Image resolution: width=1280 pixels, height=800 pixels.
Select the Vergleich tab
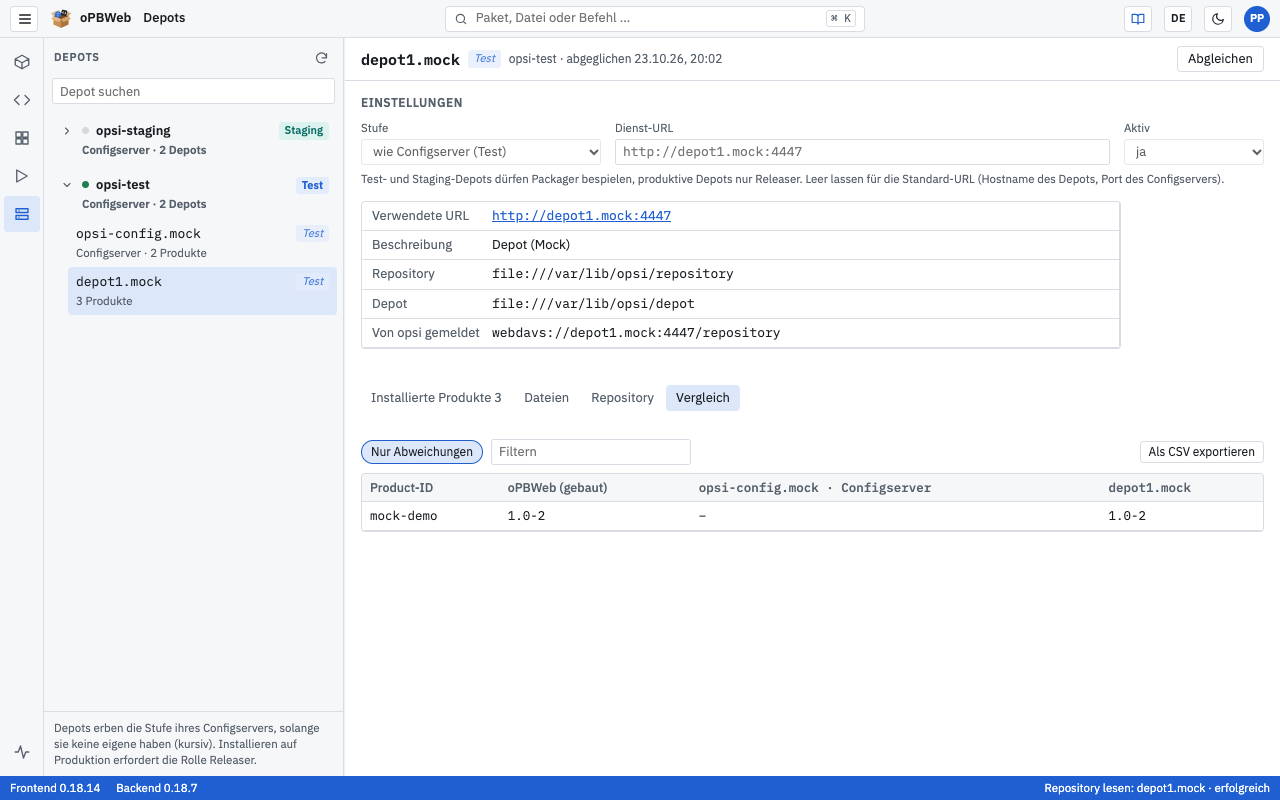[x=703, y=398]
